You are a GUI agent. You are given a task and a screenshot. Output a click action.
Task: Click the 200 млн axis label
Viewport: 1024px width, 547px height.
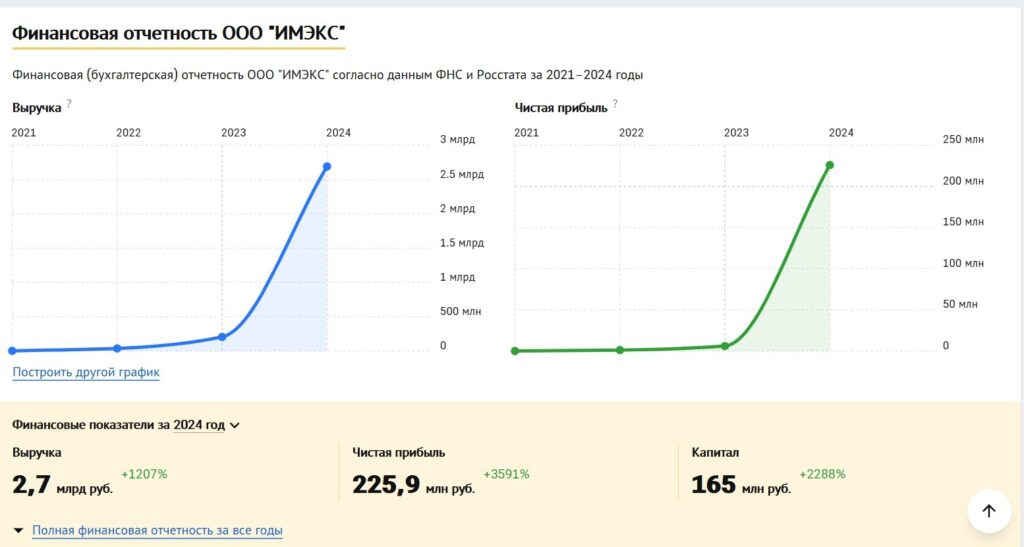(x=963, y=181)
